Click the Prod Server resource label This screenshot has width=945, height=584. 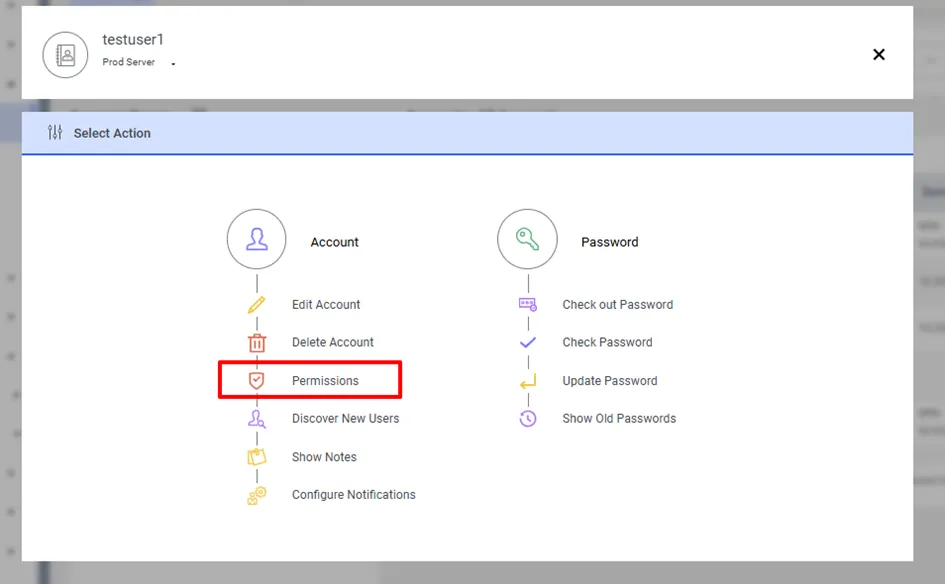point(128,62)
